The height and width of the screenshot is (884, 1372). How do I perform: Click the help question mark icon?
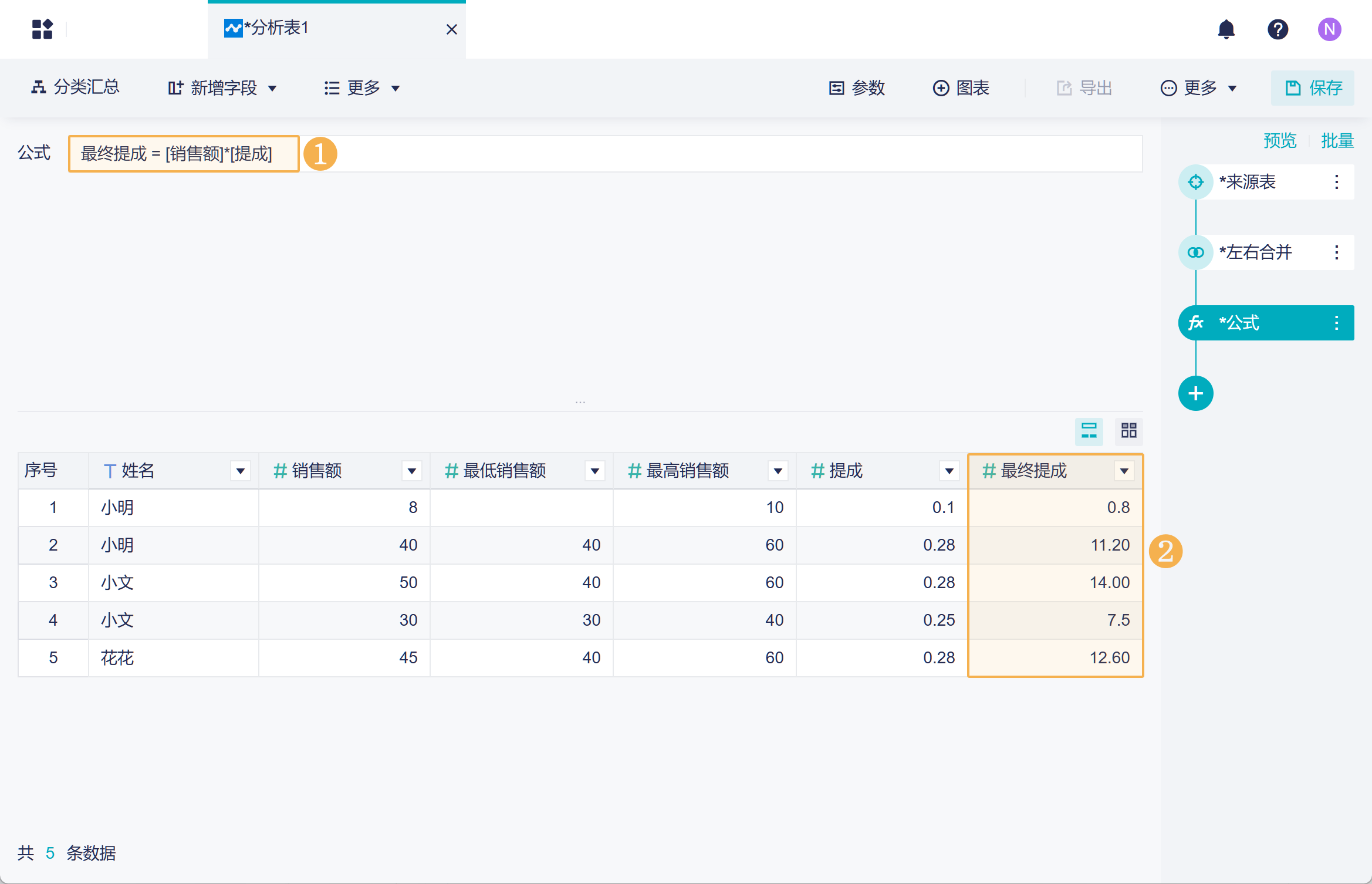pyautogui.click(x=1278, y=29)
